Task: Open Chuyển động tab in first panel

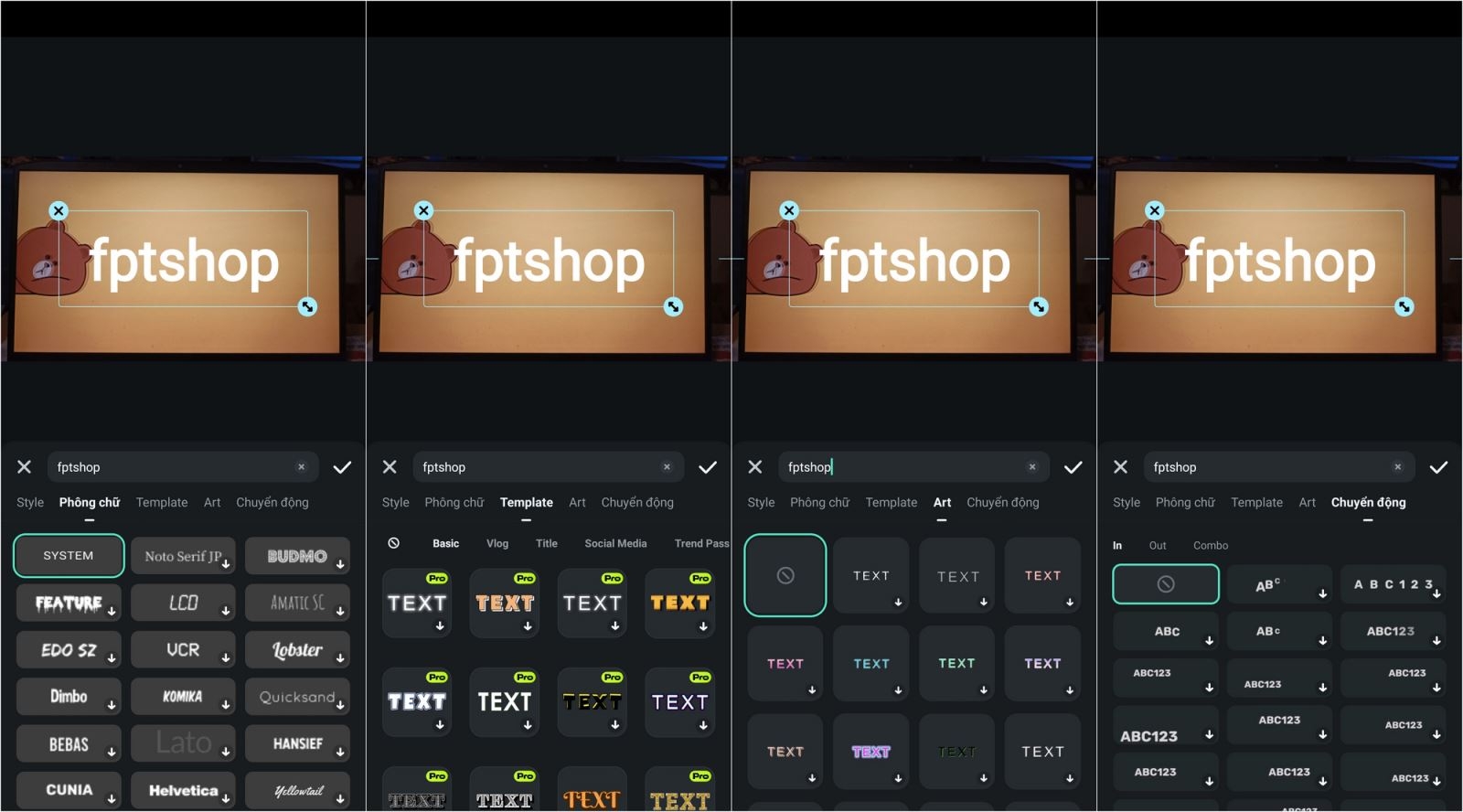Action: point(272,503)
